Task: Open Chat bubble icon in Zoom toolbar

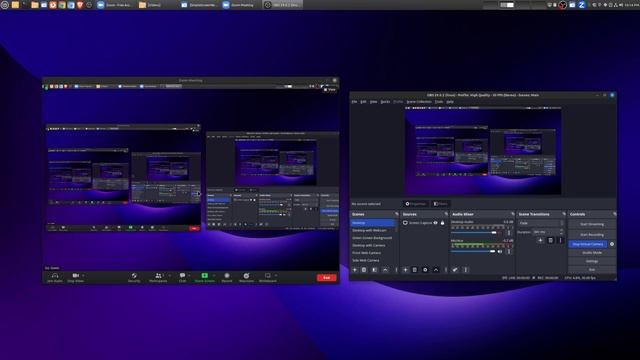Action: click(182, 276)
